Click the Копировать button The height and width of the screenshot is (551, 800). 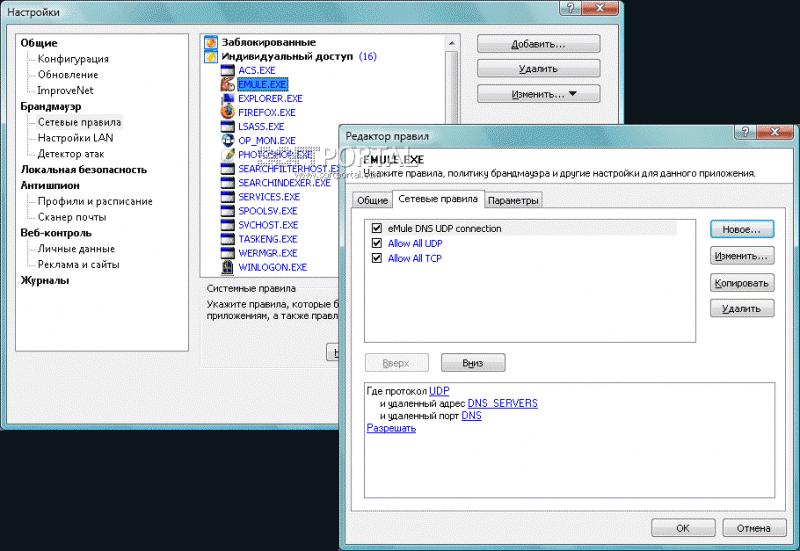(x=742, y=283)
